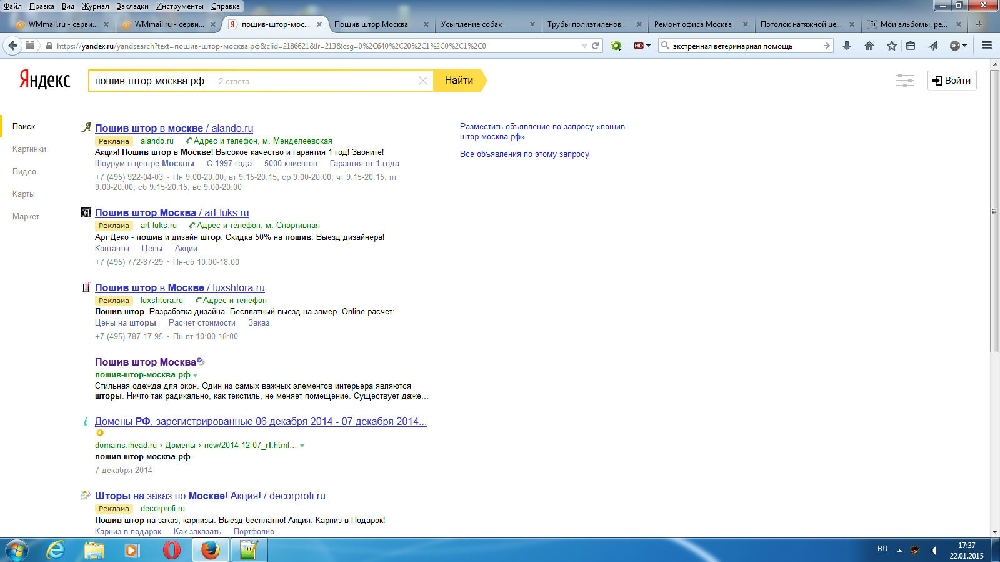The image size is (1000, 562).
Task: Reload the page using the refresh icon
Action: click(596, 46)
